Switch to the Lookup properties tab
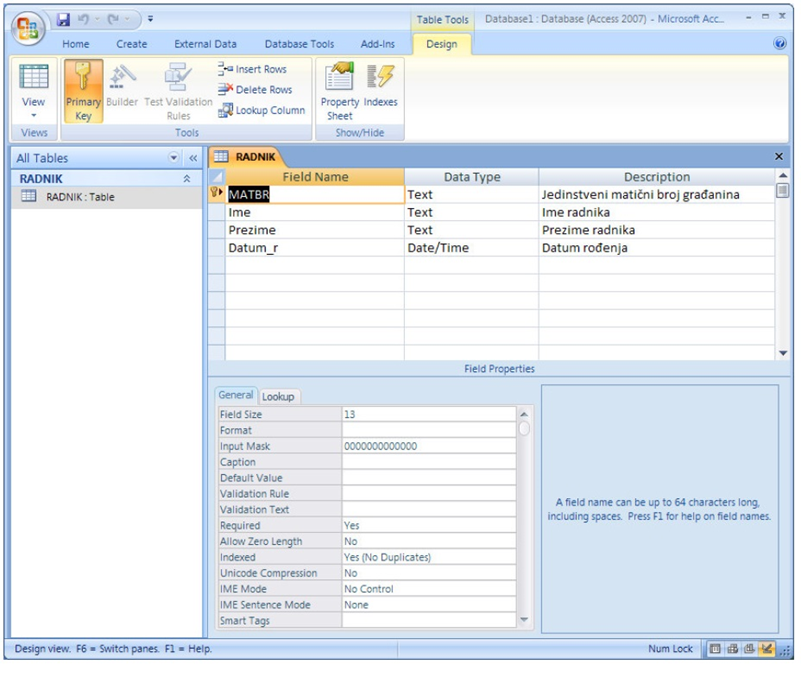 pos(278,396)
